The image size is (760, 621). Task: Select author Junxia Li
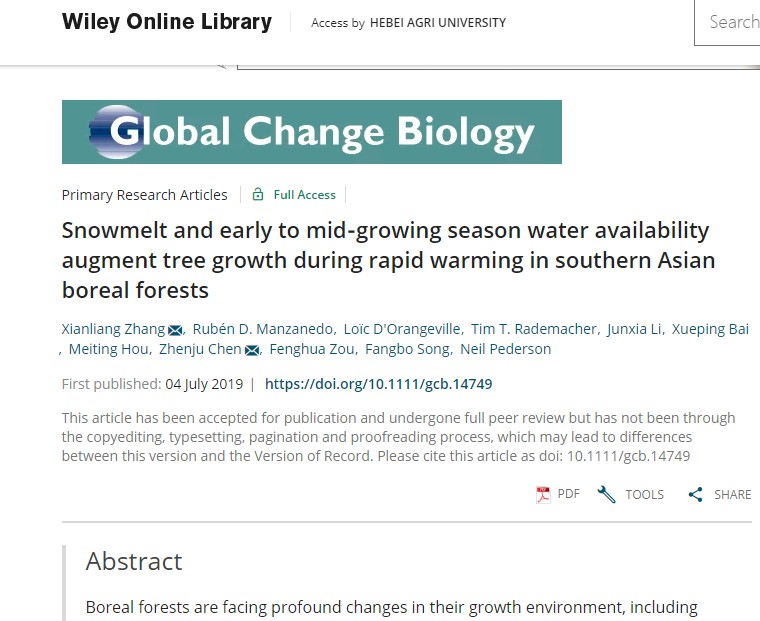[x=634, y=329]
